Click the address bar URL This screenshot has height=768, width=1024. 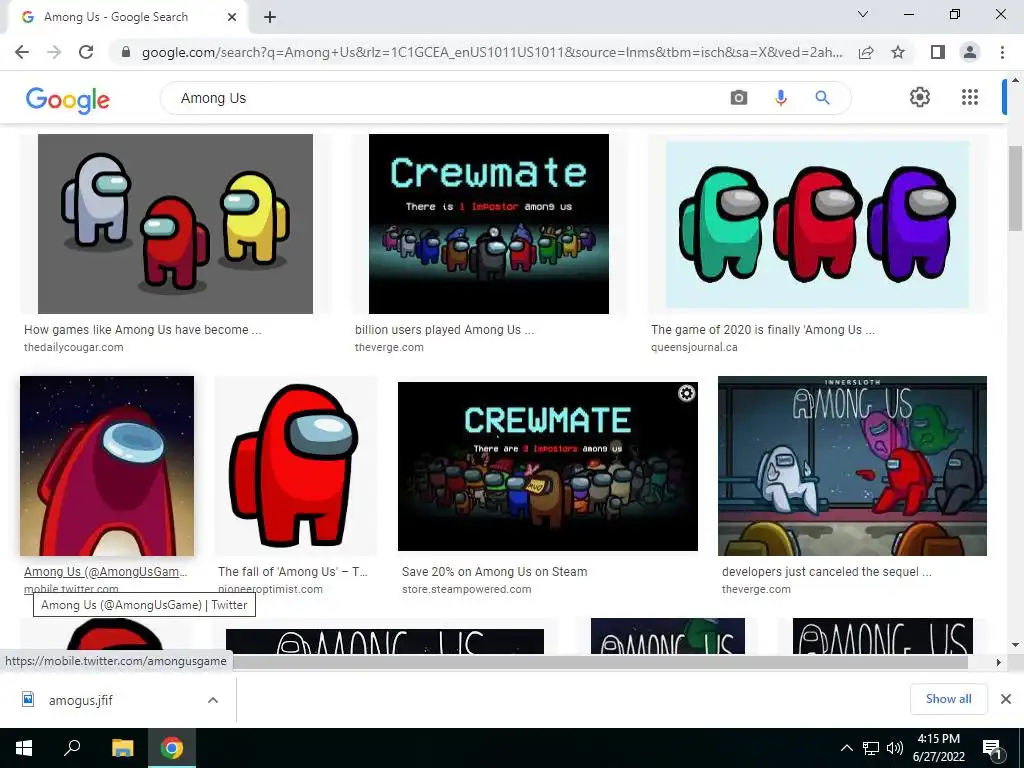[x=492, y=52]
